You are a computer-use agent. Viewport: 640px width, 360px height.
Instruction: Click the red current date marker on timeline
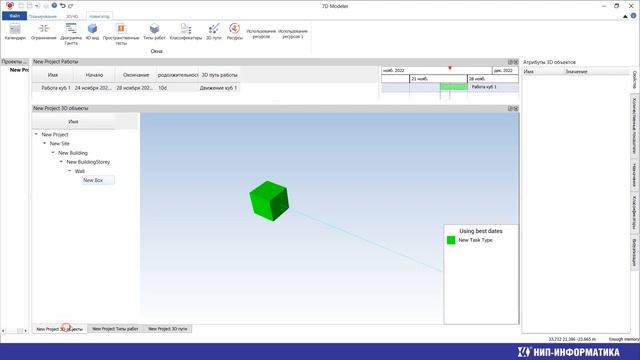click(x=450, y=68)
